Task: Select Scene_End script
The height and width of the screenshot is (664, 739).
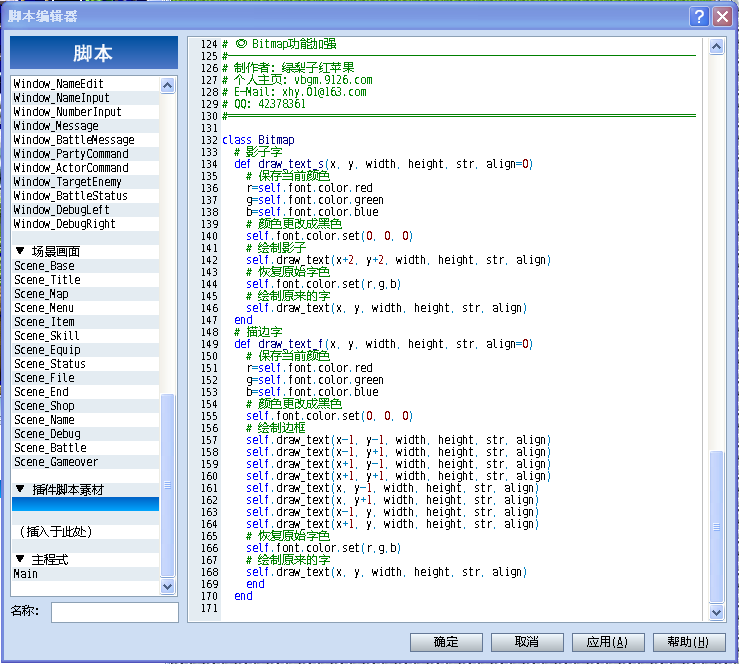Action: pos(85,392)
